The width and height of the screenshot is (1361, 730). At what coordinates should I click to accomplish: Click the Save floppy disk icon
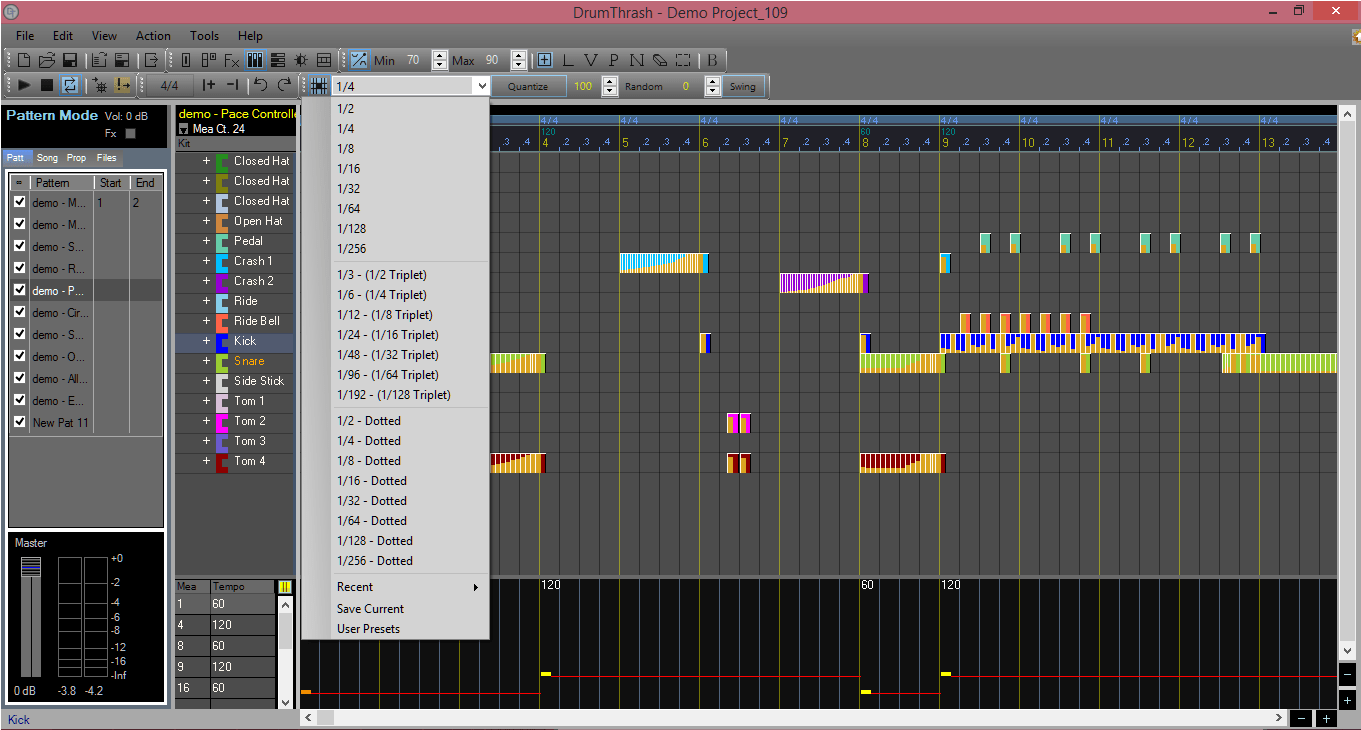[x=70, y=60]
